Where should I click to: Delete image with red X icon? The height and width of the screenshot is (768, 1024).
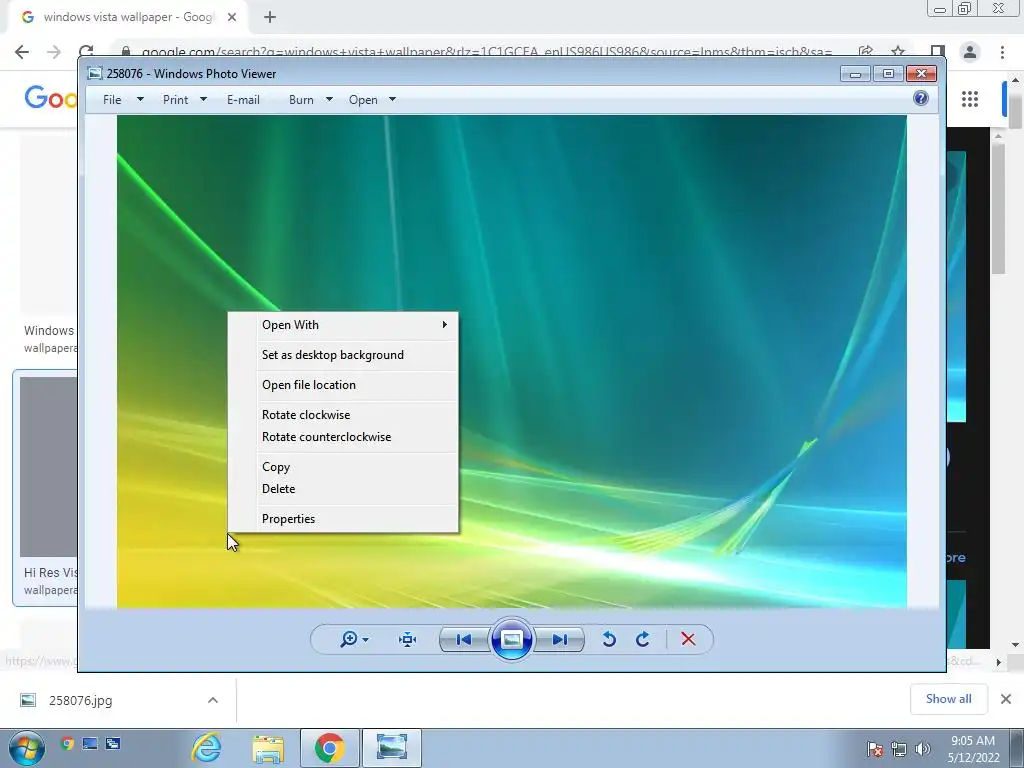pos(688,639)
